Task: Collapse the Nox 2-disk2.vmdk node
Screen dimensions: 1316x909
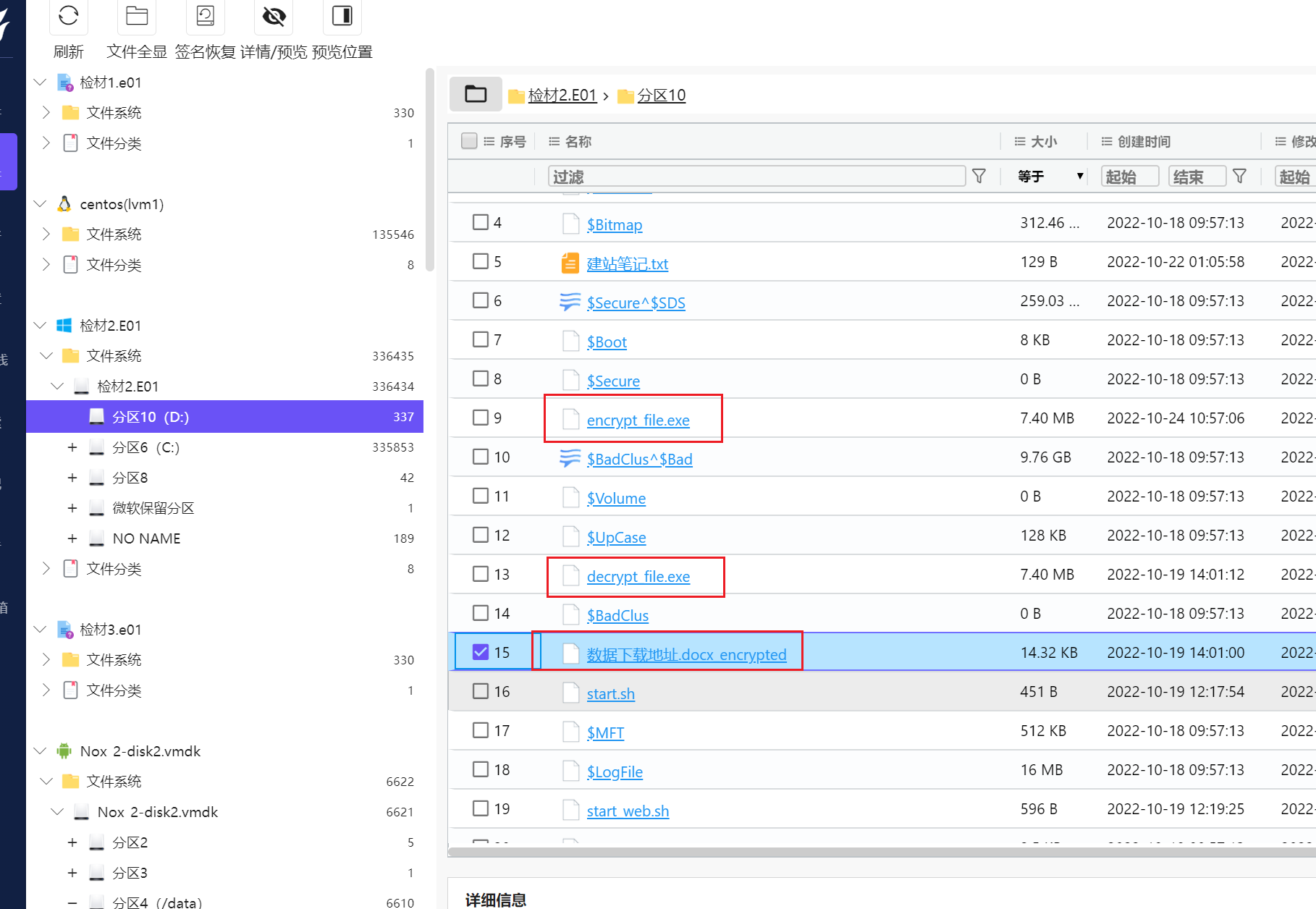Action: tap(41, 751)
